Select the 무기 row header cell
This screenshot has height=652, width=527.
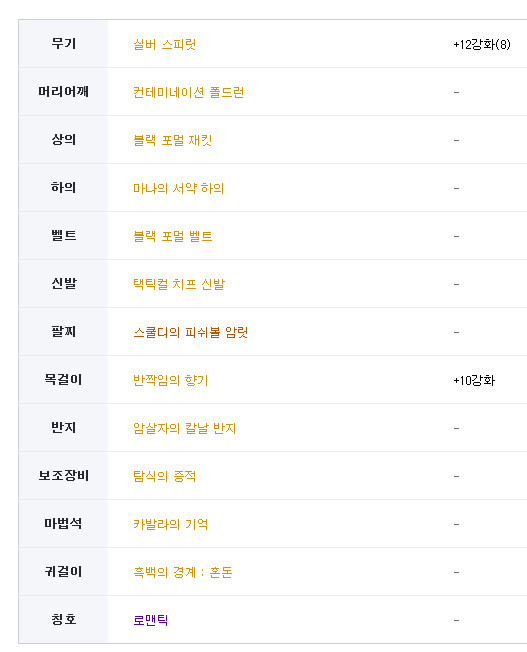point(64,44)
